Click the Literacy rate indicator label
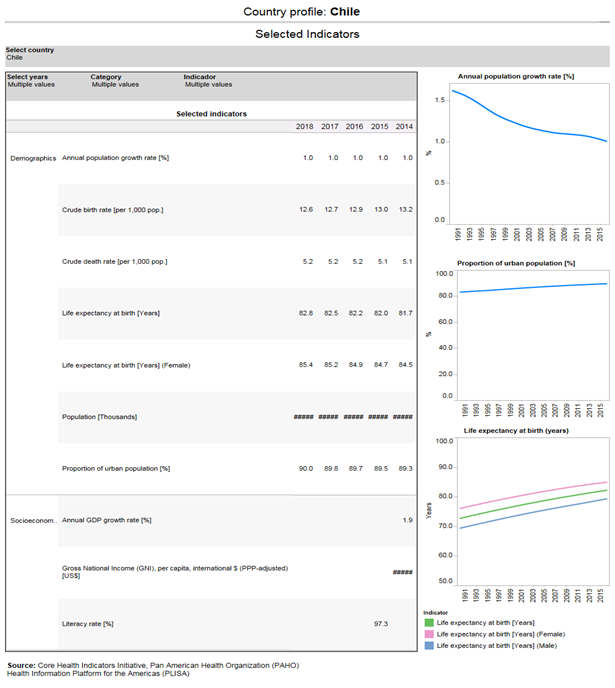 point(88,624)
